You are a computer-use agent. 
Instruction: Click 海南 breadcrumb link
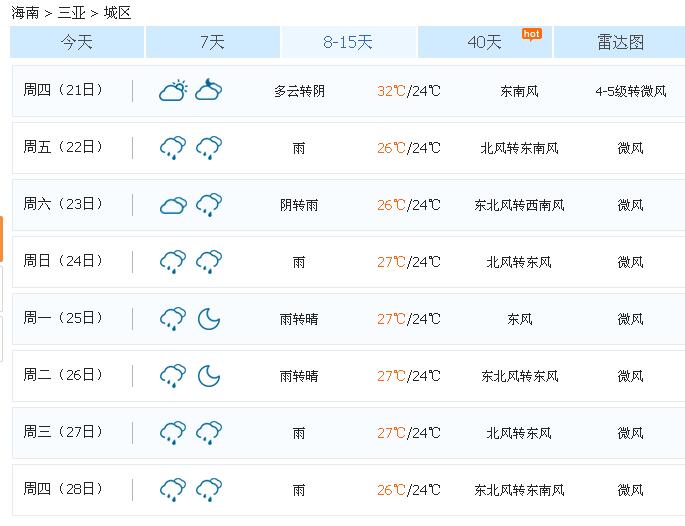coord(25,13)
